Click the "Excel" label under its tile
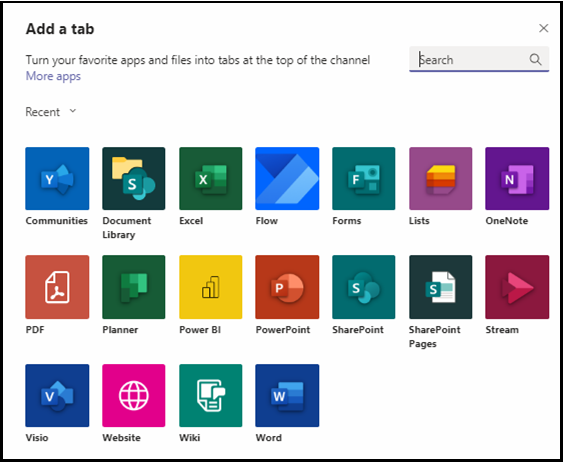This screenshot has height=462, width=563. pyautogui.click(x=191, y=220)
